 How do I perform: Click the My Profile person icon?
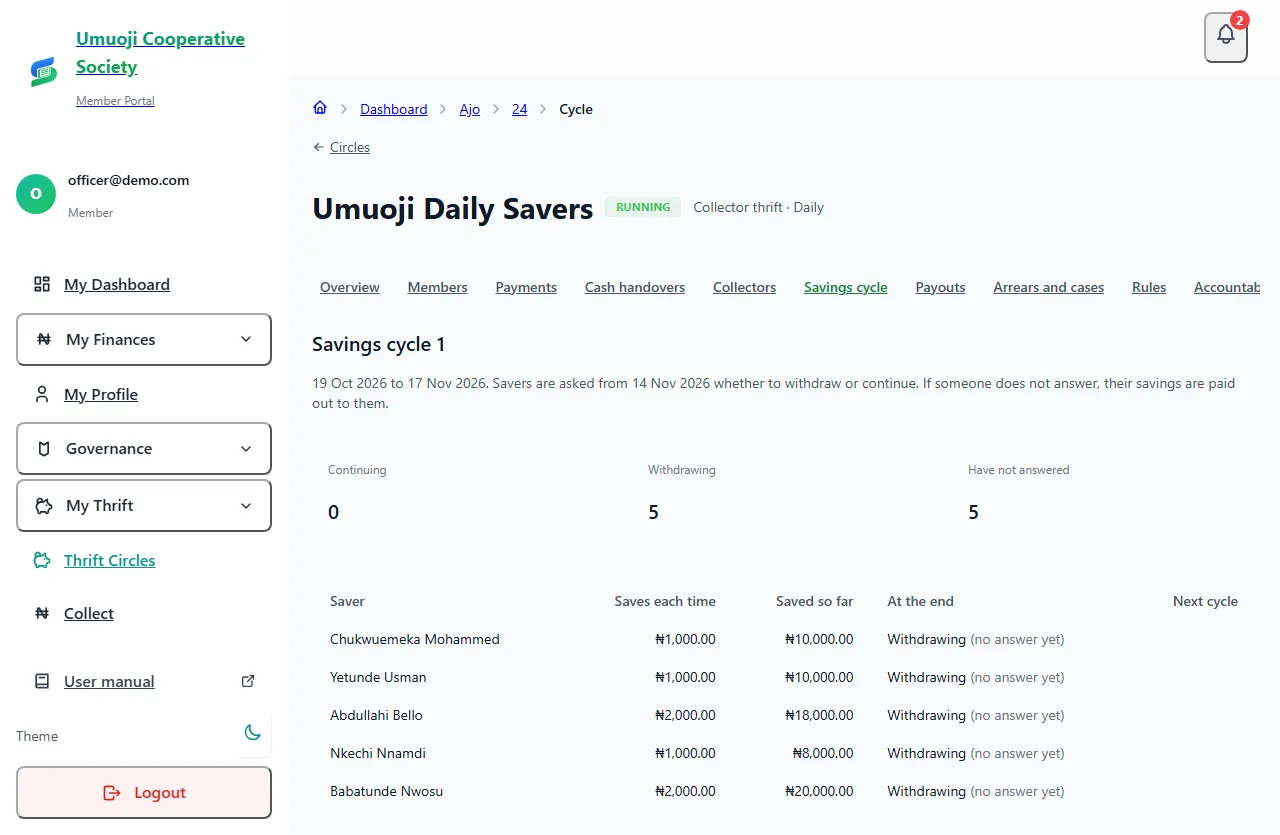42,394
